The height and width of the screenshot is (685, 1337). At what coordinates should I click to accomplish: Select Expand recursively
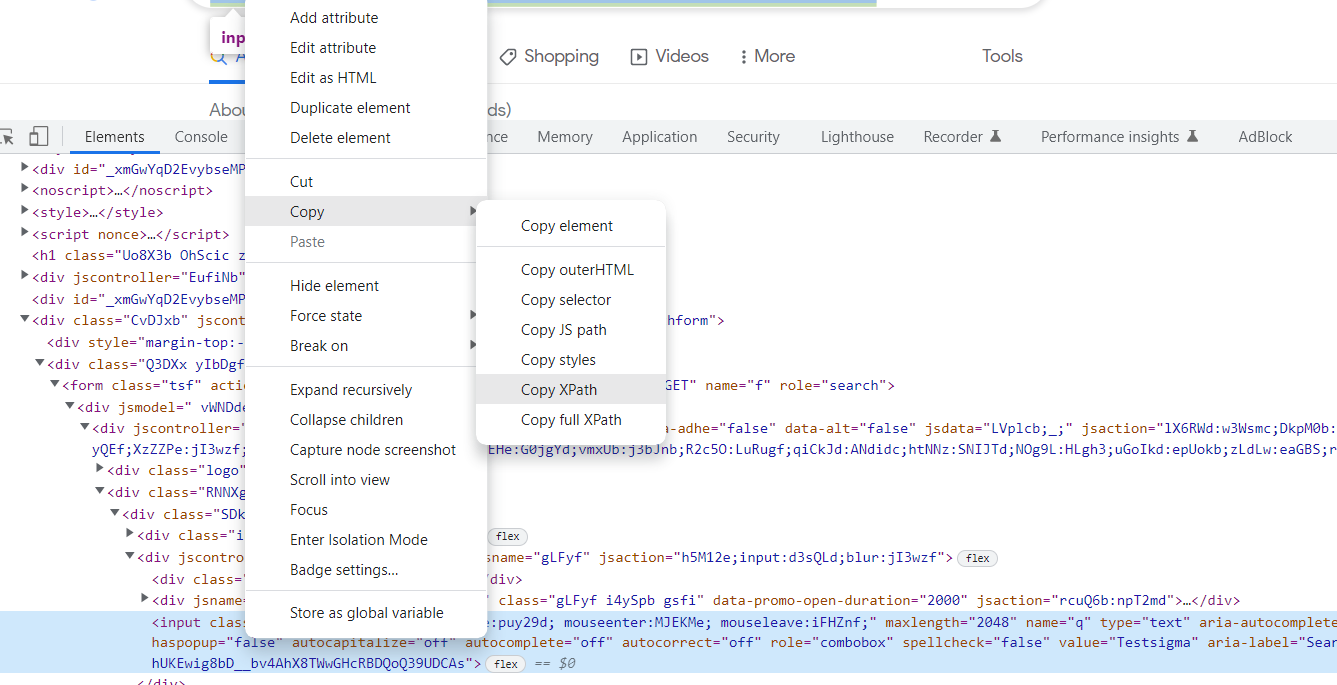tap(366, 390)
